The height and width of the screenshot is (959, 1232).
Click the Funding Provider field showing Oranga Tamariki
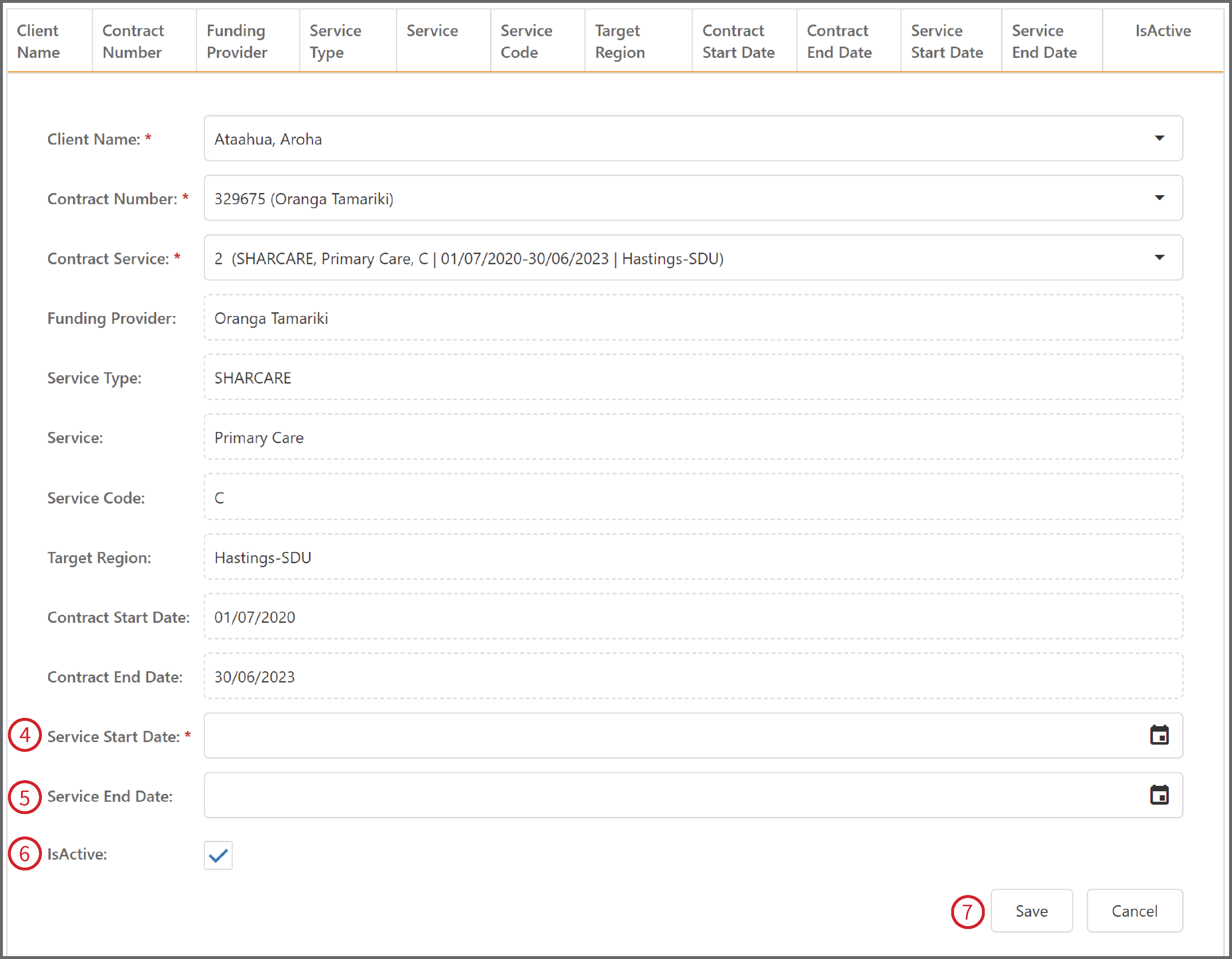click(693, 318)
